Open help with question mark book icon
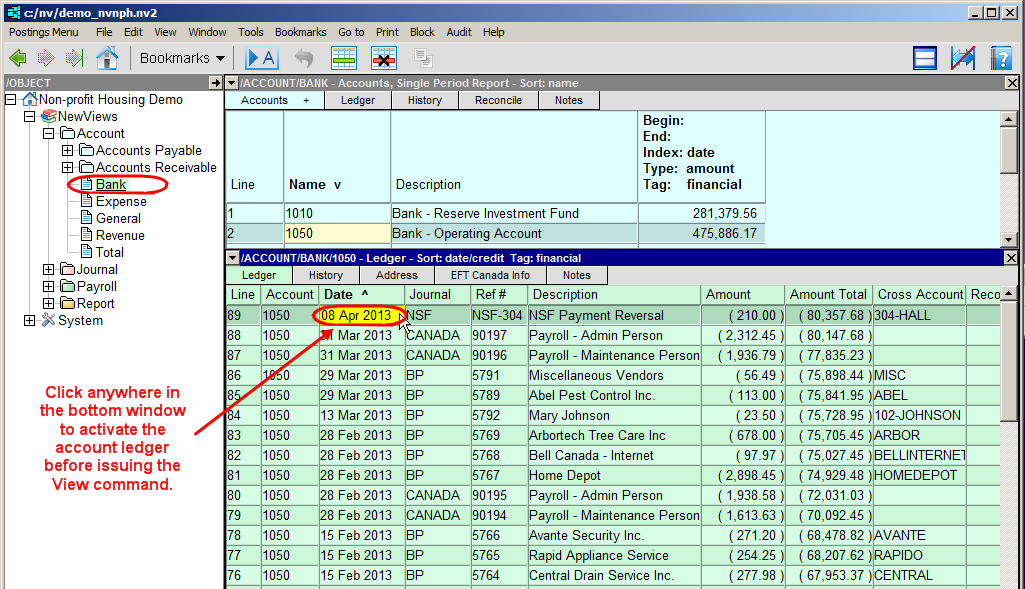This screenshot has height=589, width=1025. point(1001,58)
